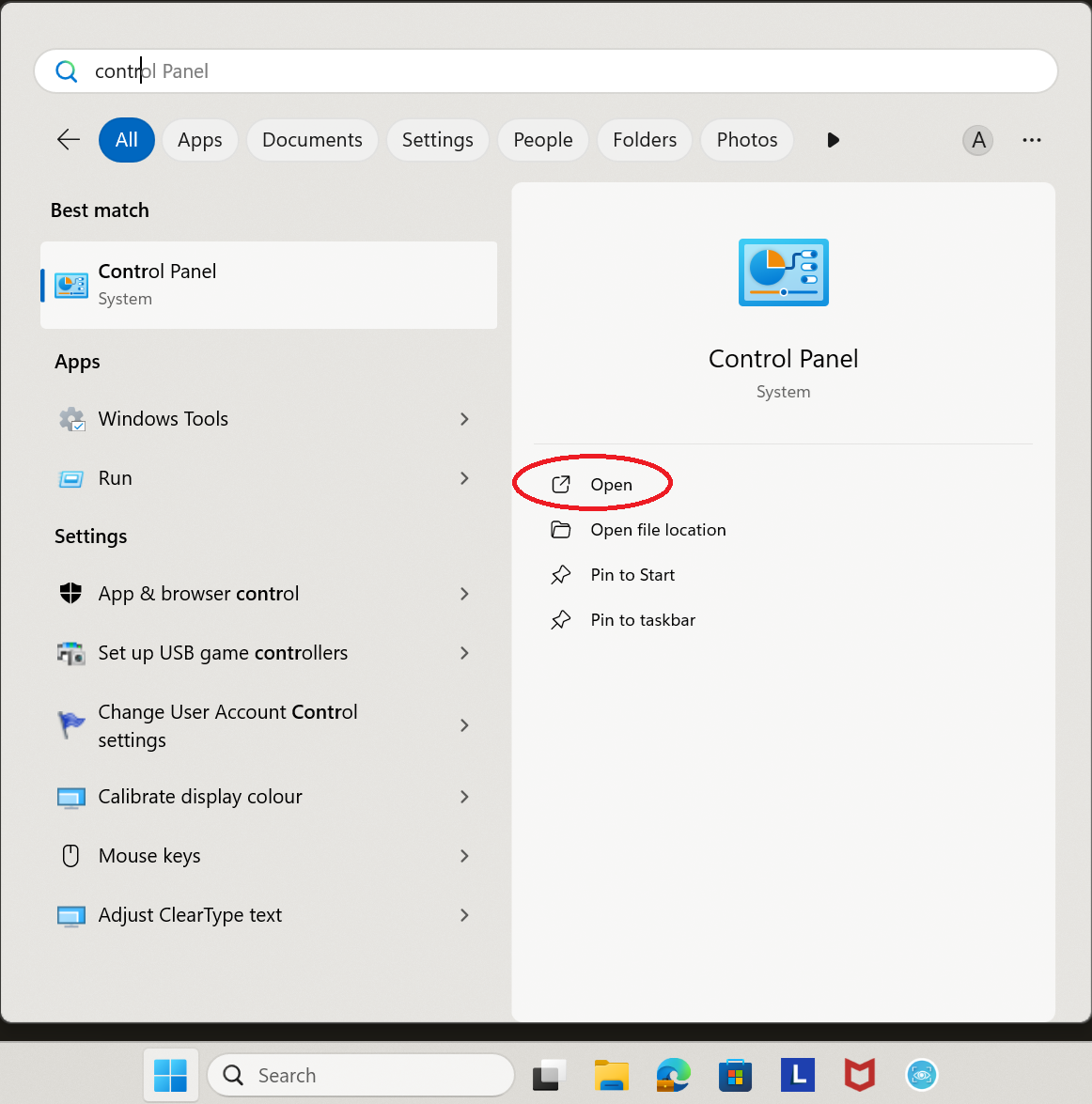Viewport: 1092px width, 1104px height.
Task: Expand the Windows Tools result chevron
Action: click(x=464, y=419)
